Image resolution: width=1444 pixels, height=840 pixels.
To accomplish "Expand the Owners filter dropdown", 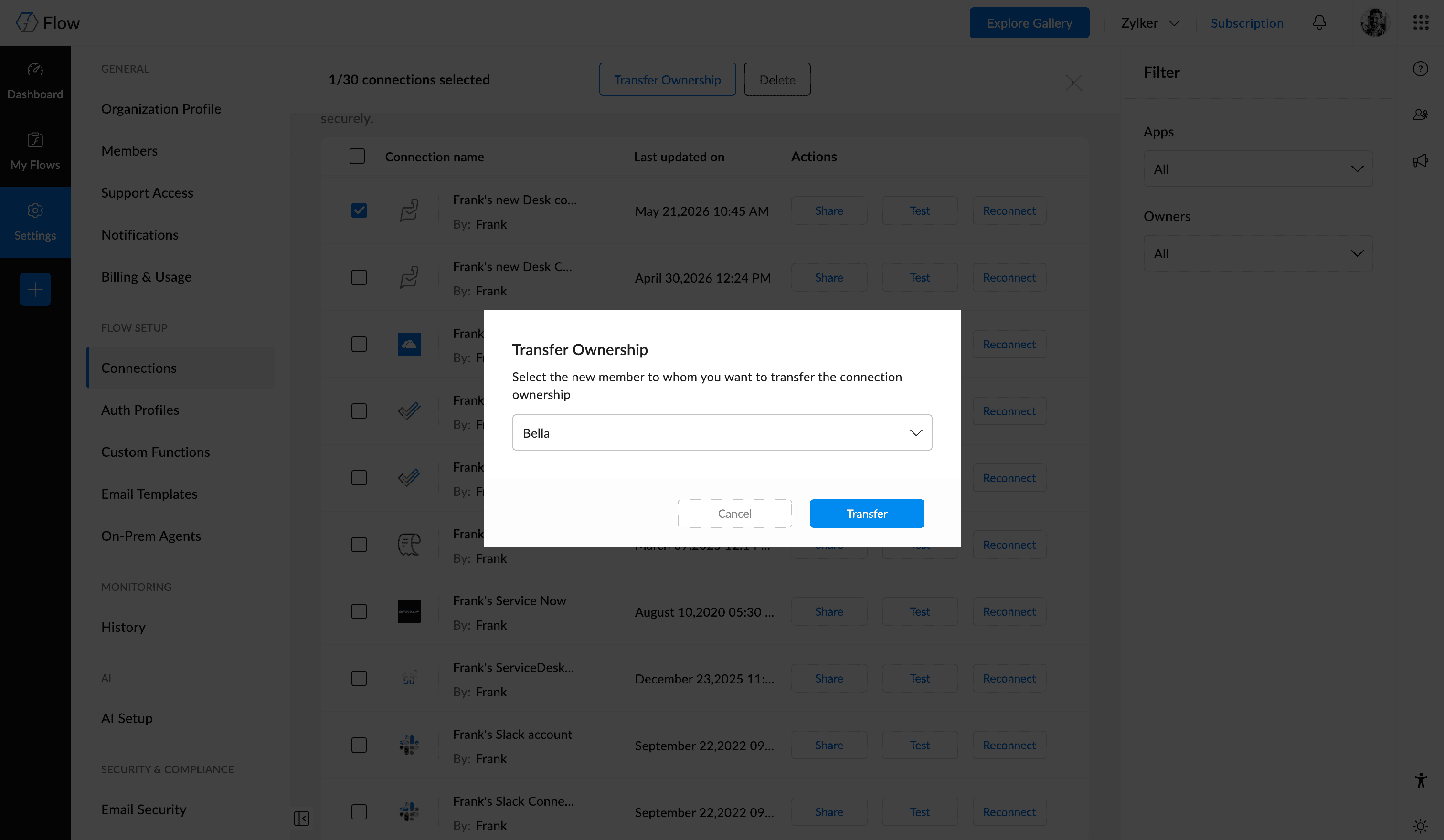I will 1258,253.
